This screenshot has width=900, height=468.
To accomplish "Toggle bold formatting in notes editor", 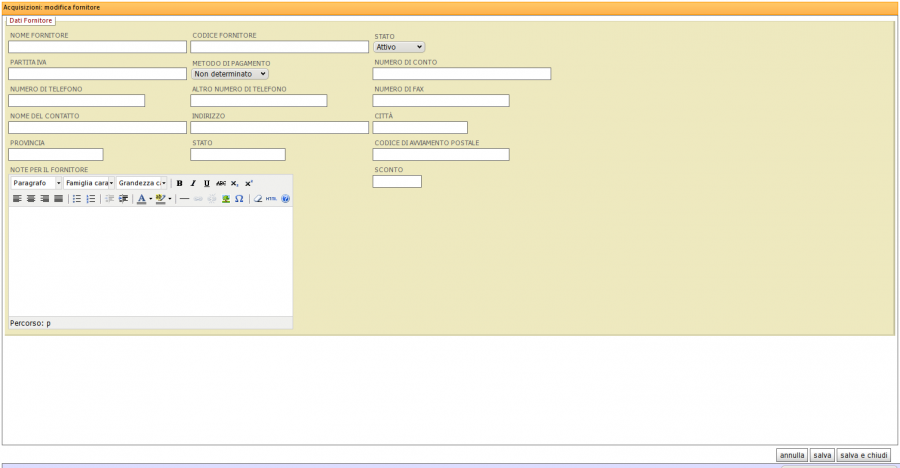I will [179, 183].
